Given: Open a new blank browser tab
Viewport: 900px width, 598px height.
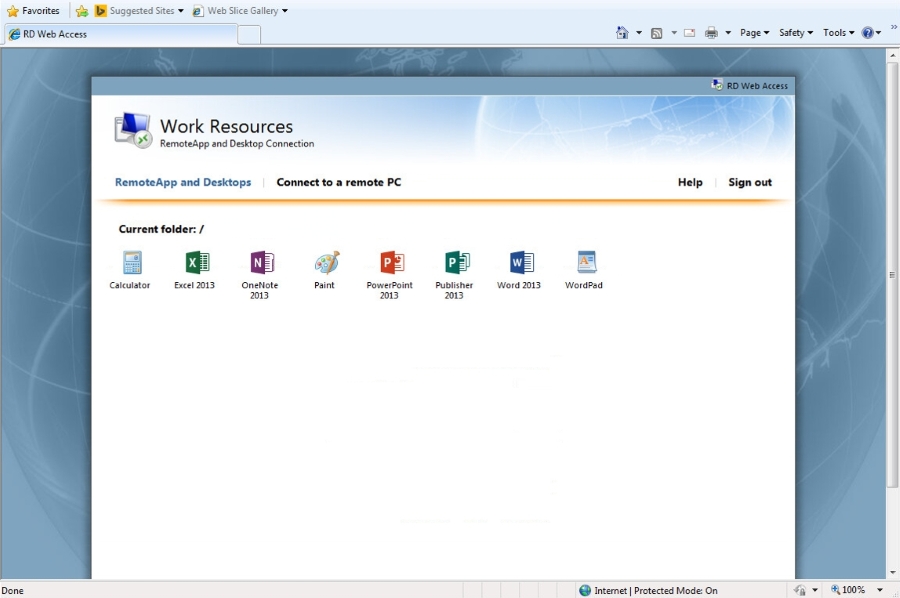Looking at the screenshot, I should tap(249, 34).
